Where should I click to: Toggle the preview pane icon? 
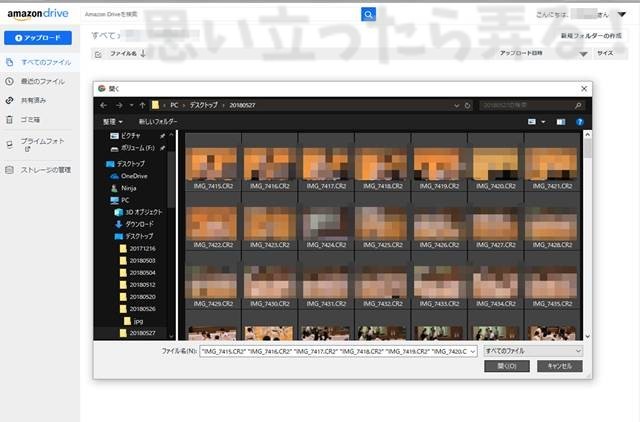point(561,122)
